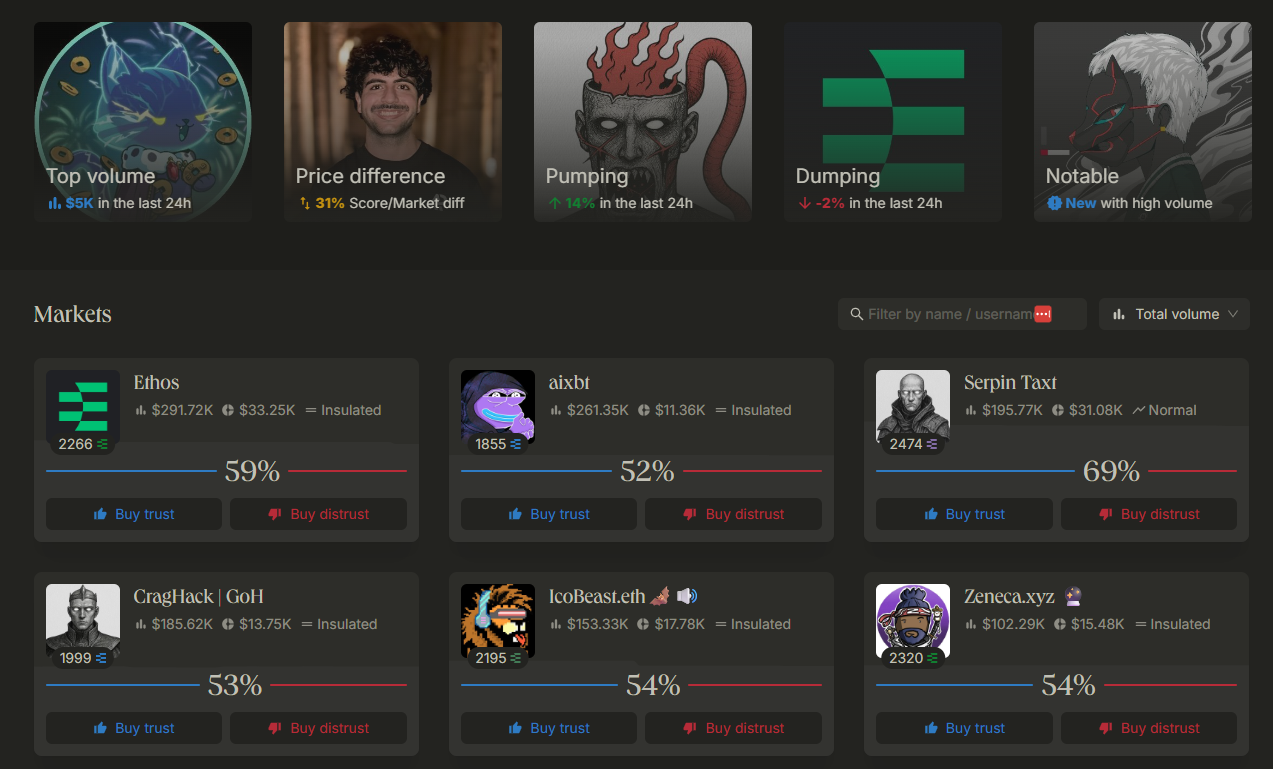The height and width of the screenshot is (769, 1273).
Task: Open the Total volume sort dropdown
Action: 1174,314
